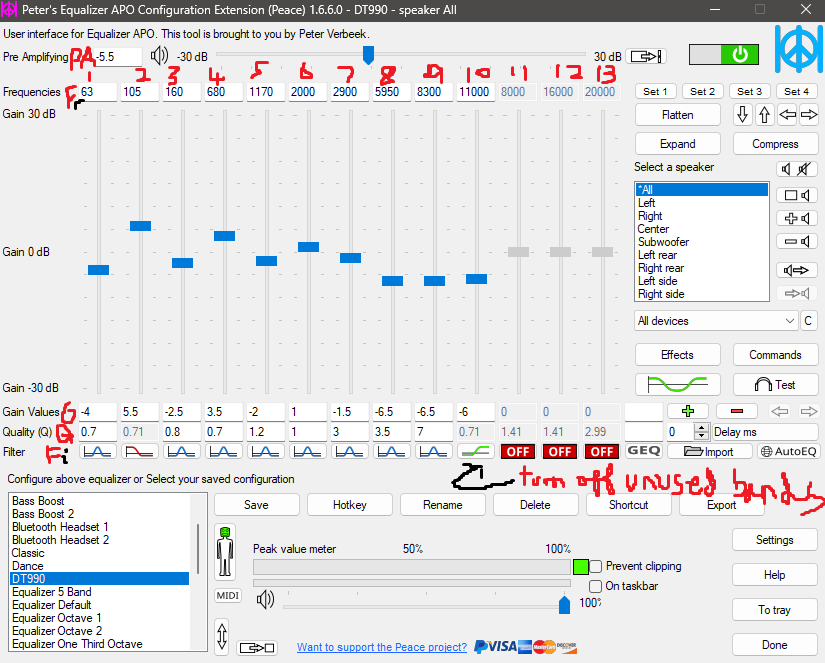The image size is (825, 663).
Task: Open the filter type button under 5950 Hz
Action: (x=391, y=451)
